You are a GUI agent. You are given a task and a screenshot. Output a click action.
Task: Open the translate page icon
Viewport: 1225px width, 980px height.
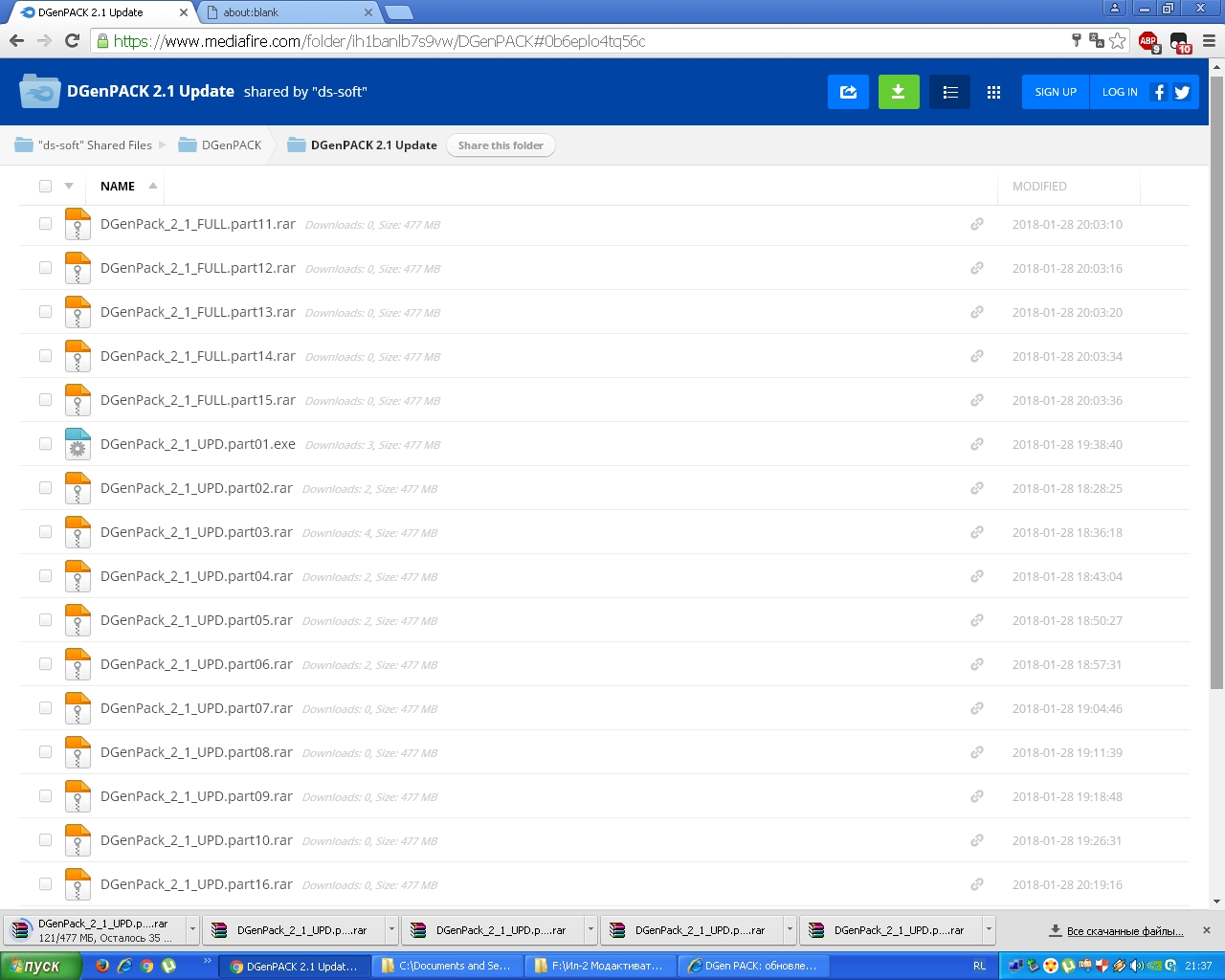pyautogui.click(x=1097, y=41)
